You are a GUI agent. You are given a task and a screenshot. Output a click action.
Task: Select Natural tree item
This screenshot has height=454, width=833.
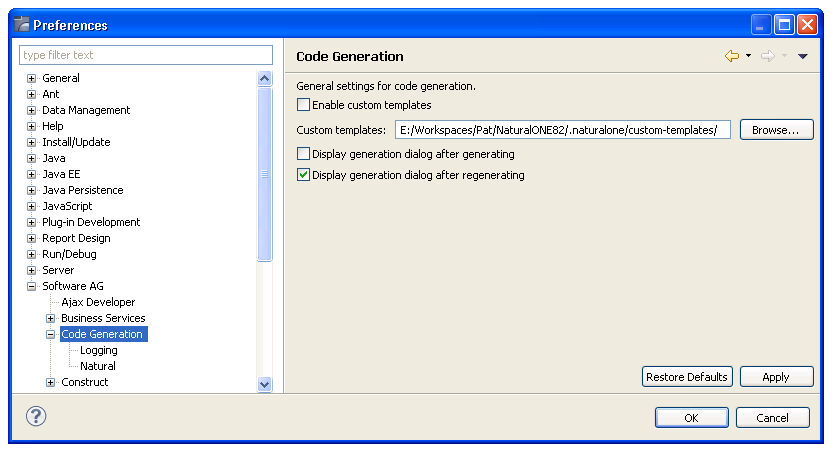pyautogui.click(x=97, y=366)
